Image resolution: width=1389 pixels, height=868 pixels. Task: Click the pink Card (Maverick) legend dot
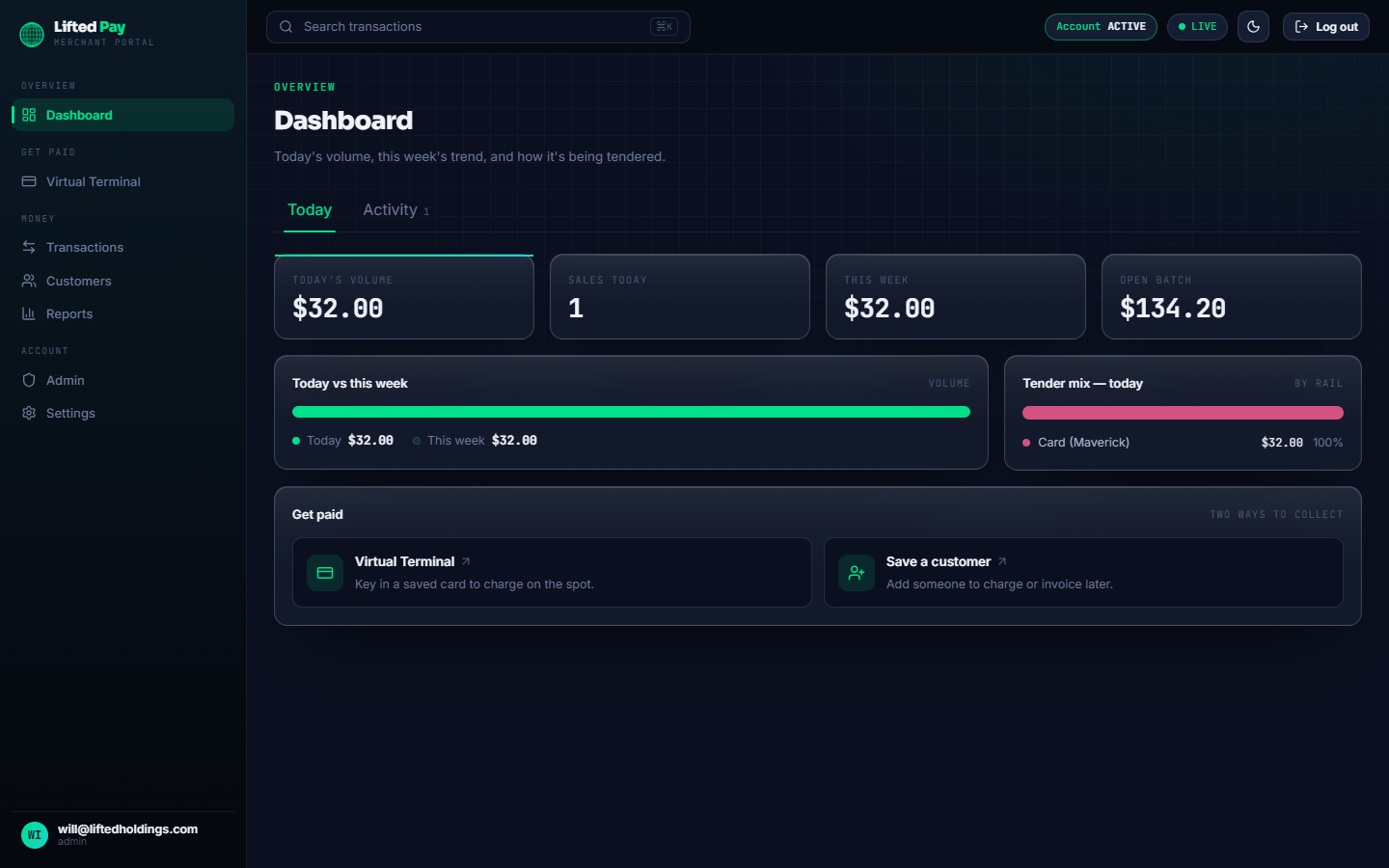point(1026,443)
